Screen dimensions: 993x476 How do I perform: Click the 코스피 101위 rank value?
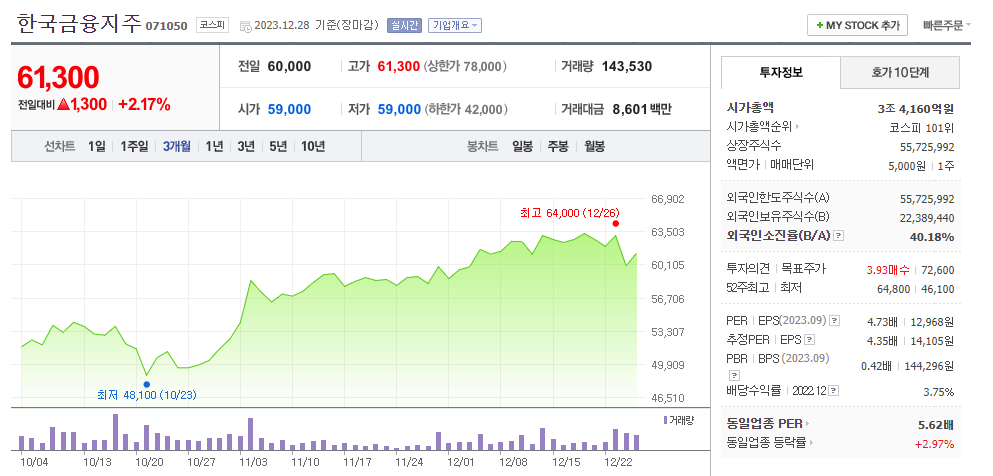click(921, 128)
